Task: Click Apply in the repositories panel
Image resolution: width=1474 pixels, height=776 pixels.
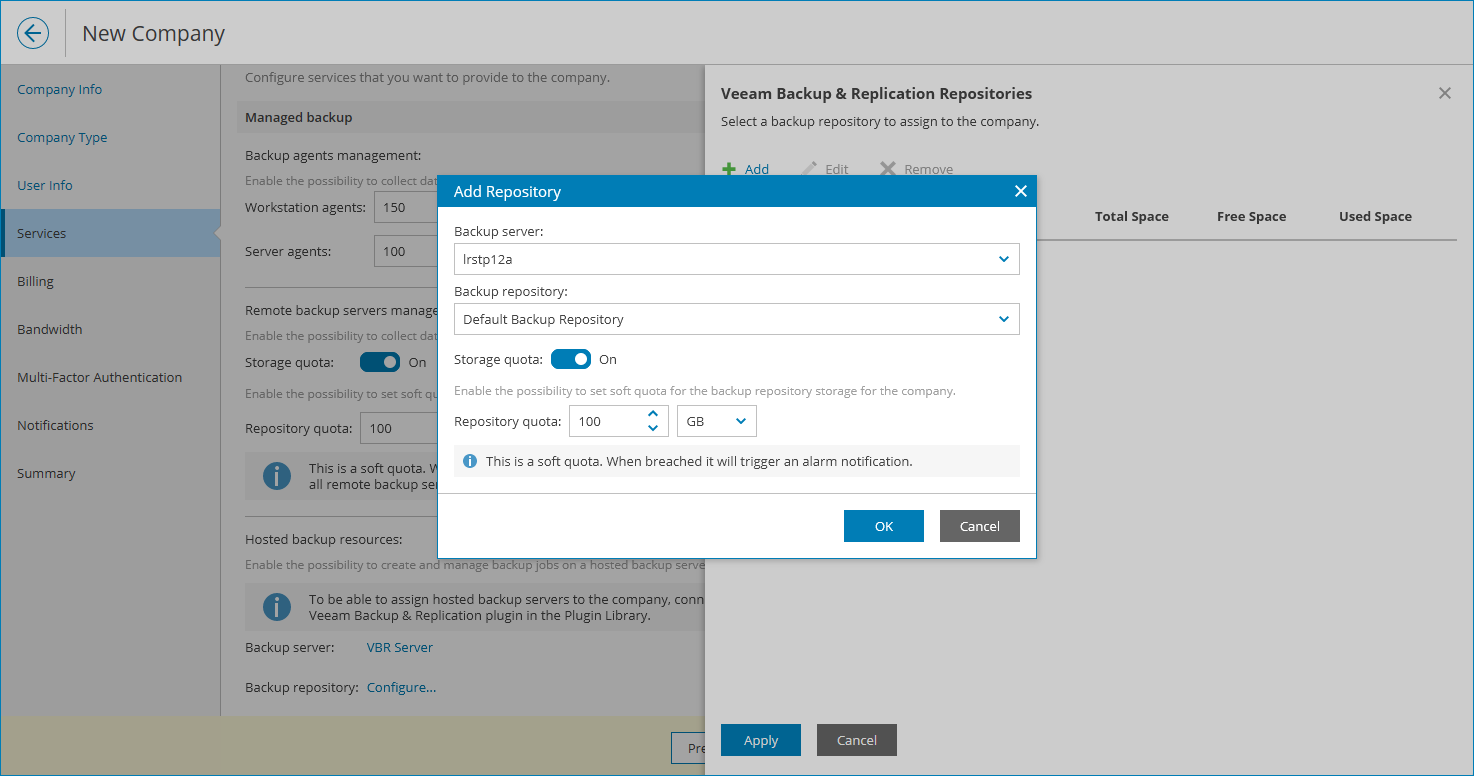Action: [761, 740]
